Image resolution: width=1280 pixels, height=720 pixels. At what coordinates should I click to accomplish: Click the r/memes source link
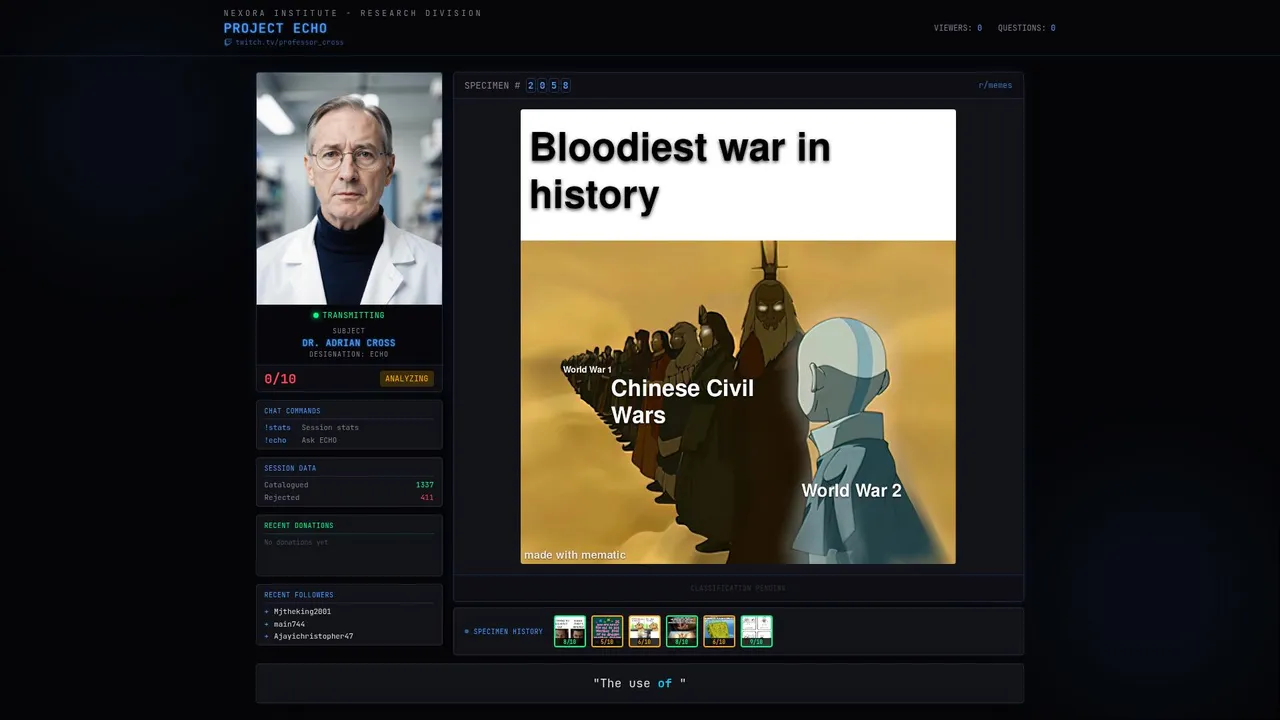(995, 85)
